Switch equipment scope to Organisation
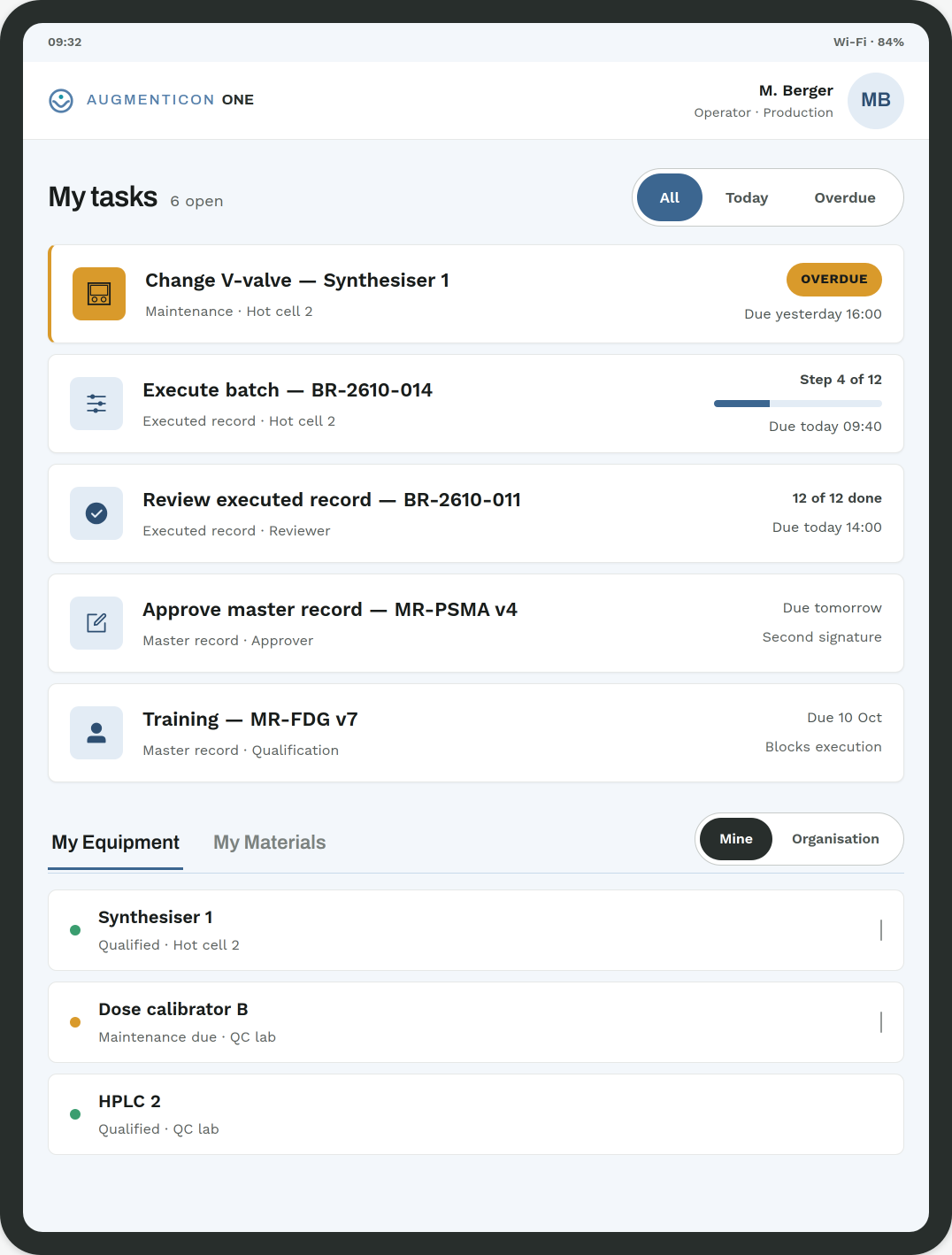 pos(835,839)
